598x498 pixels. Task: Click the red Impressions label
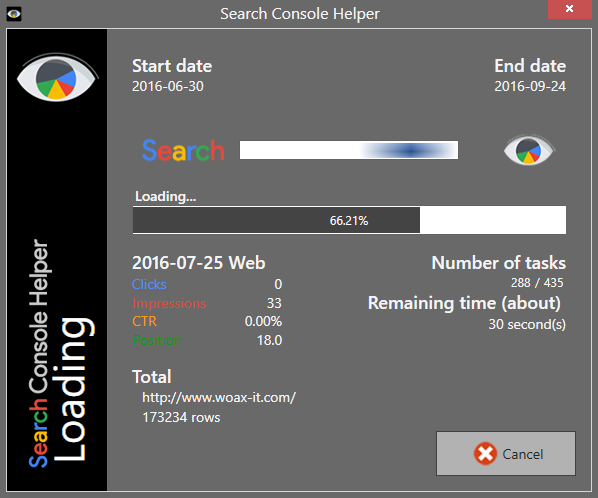click(169, 303)
